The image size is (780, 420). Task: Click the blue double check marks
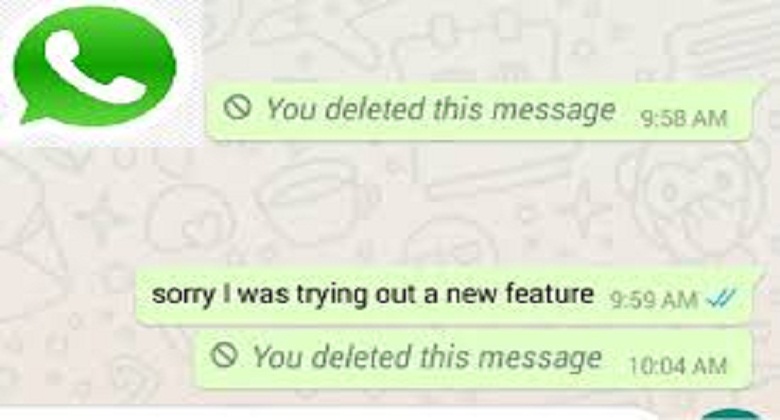click(x=721, y=299)
